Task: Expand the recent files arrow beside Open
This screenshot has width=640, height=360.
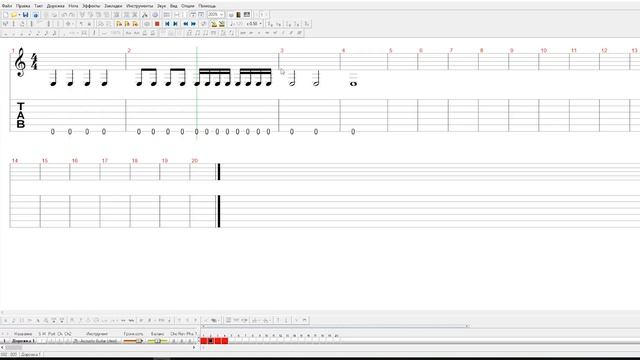Action: coord(19,15)
